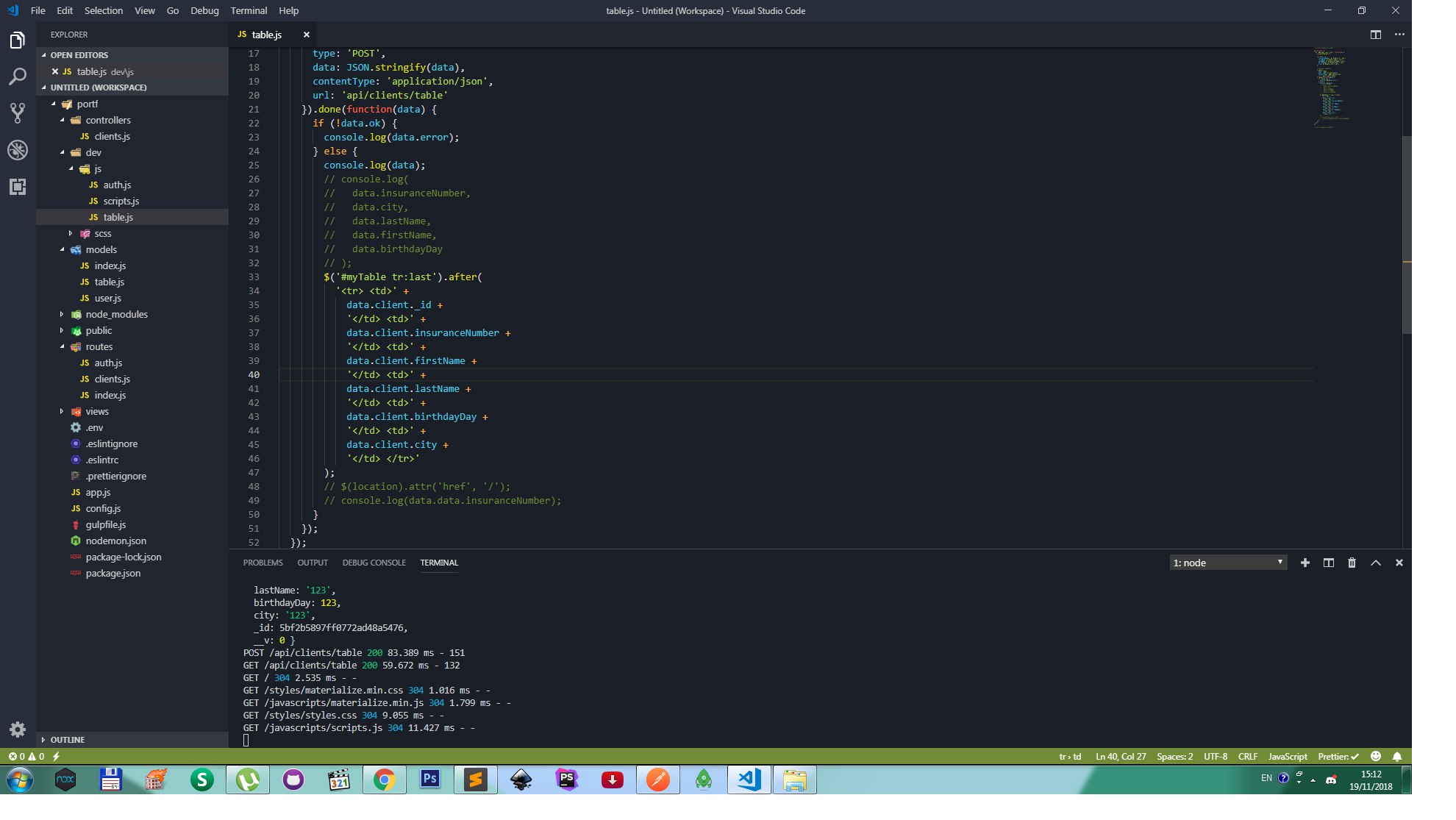Click errors and warnings count indicator
This screenshot has width=1456, height=820.
click(26, 756)
